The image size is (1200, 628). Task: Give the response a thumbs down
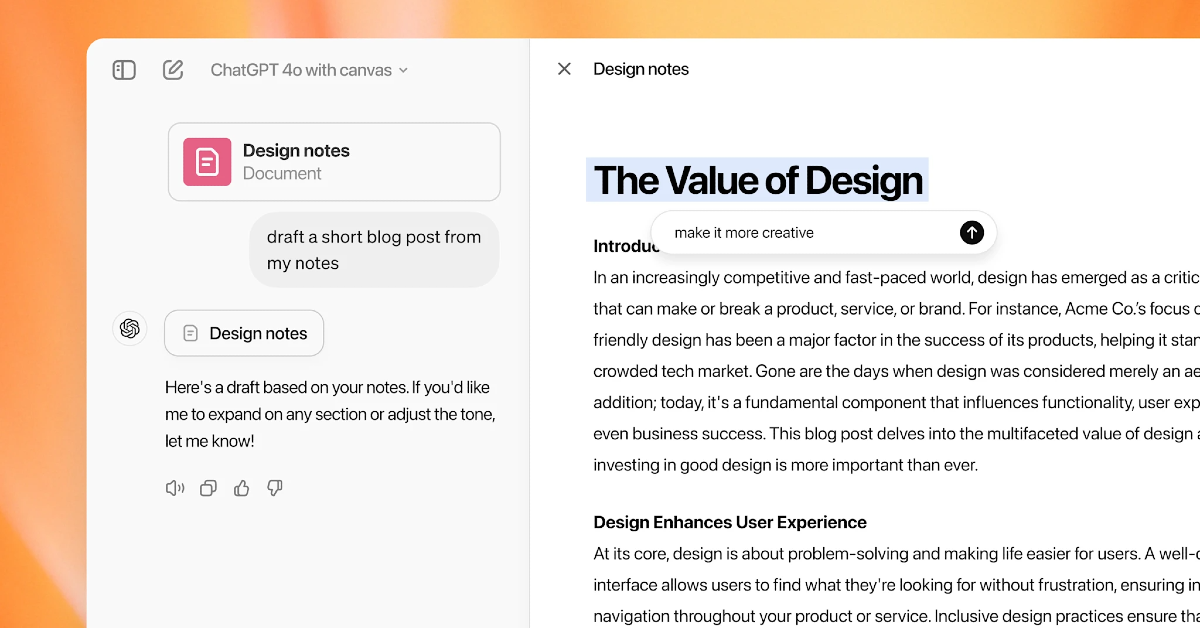(x=274, y=488)
